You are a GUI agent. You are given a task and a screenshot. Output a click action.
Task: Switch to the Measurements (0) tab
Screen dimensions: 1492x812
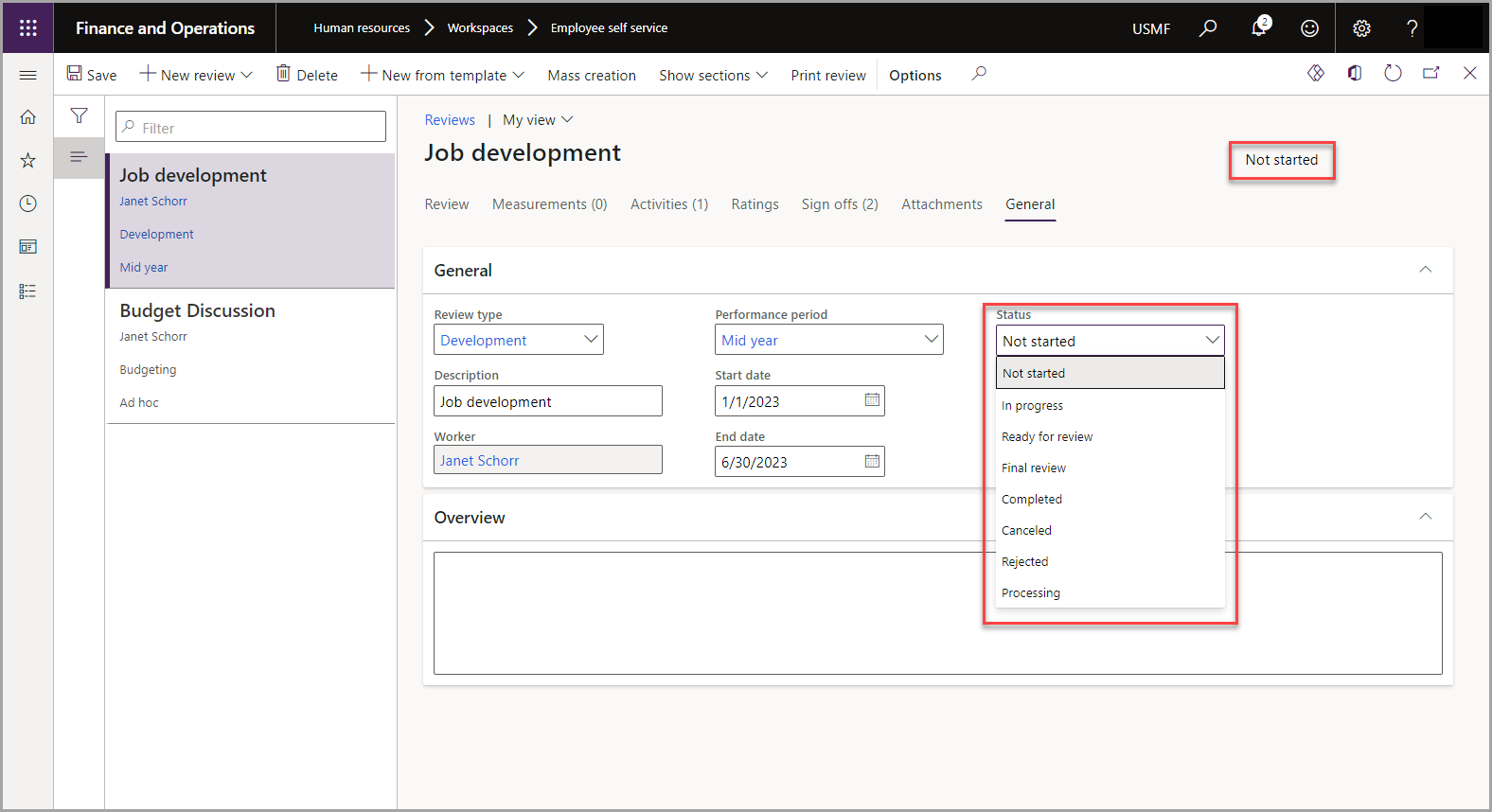click(550, 204)
